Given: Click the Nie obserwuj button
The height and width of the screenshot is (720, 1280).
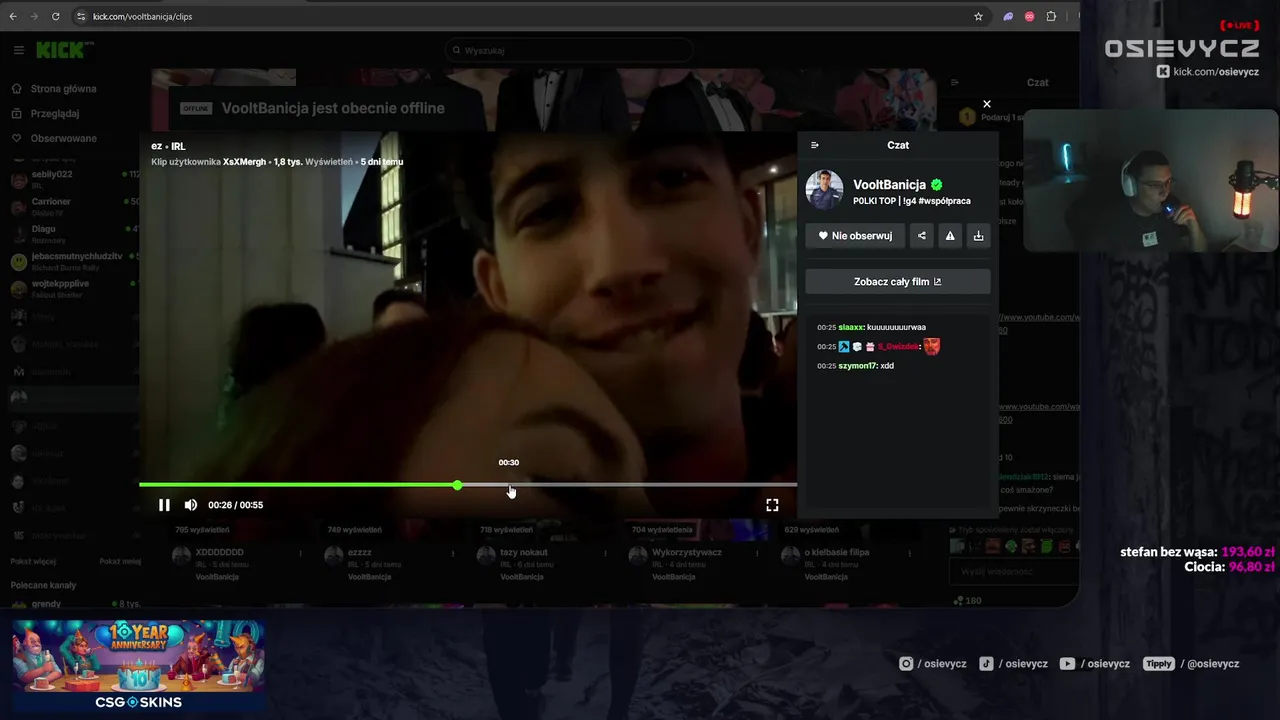Looking at the screenshot, I should tap(855, 236).
